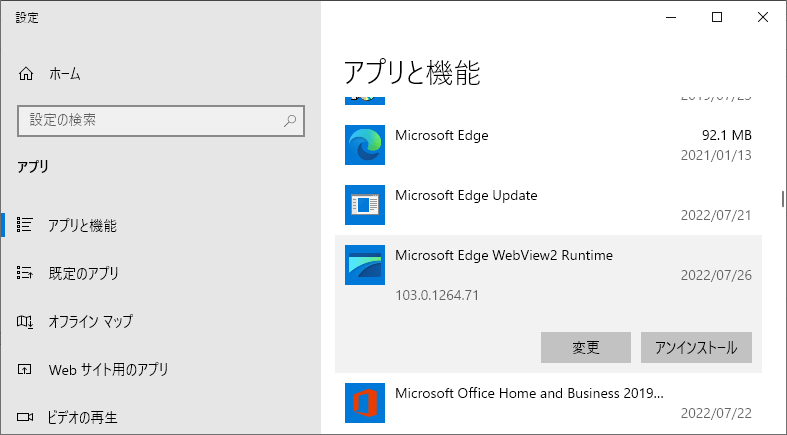Click the Microsoft Edge app icon

[365, 145]
